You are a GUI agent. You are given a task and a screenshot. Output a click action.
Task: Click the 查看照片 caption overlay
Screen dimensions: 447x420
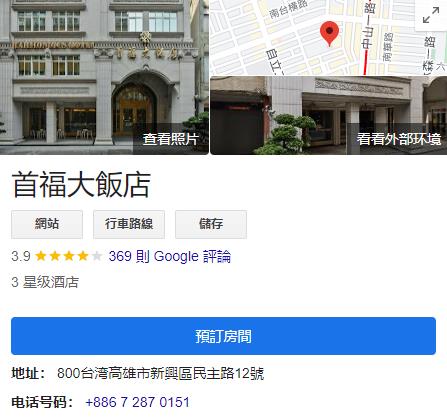tap(171, 139)
